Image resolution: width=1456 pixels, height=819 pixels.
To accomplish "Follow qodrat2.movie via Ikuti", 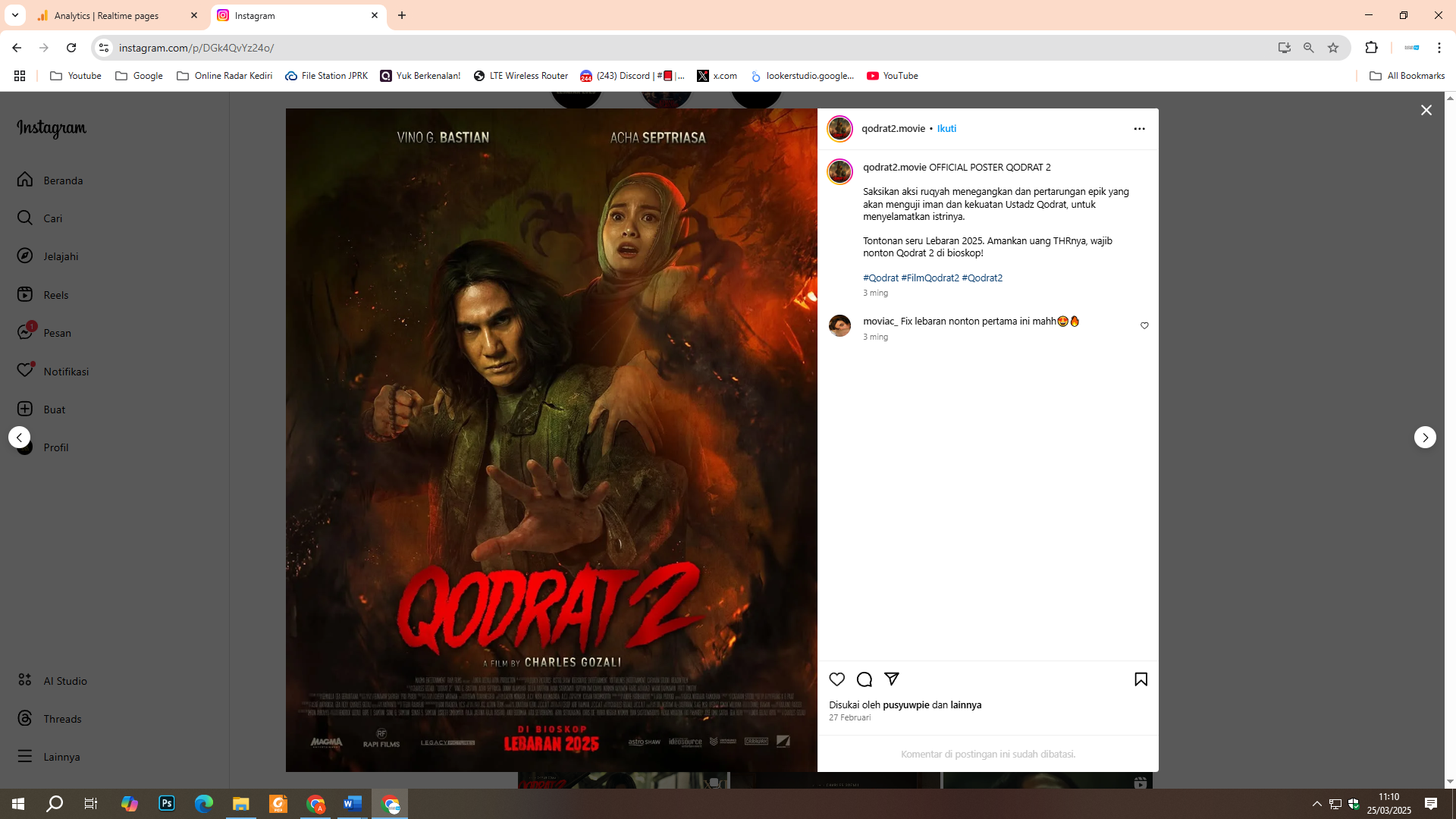I will [x=946, y=129].
